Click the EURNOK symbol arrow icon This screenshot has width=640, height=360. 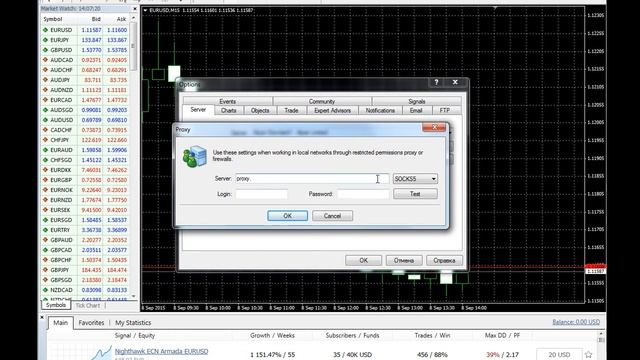45,190
